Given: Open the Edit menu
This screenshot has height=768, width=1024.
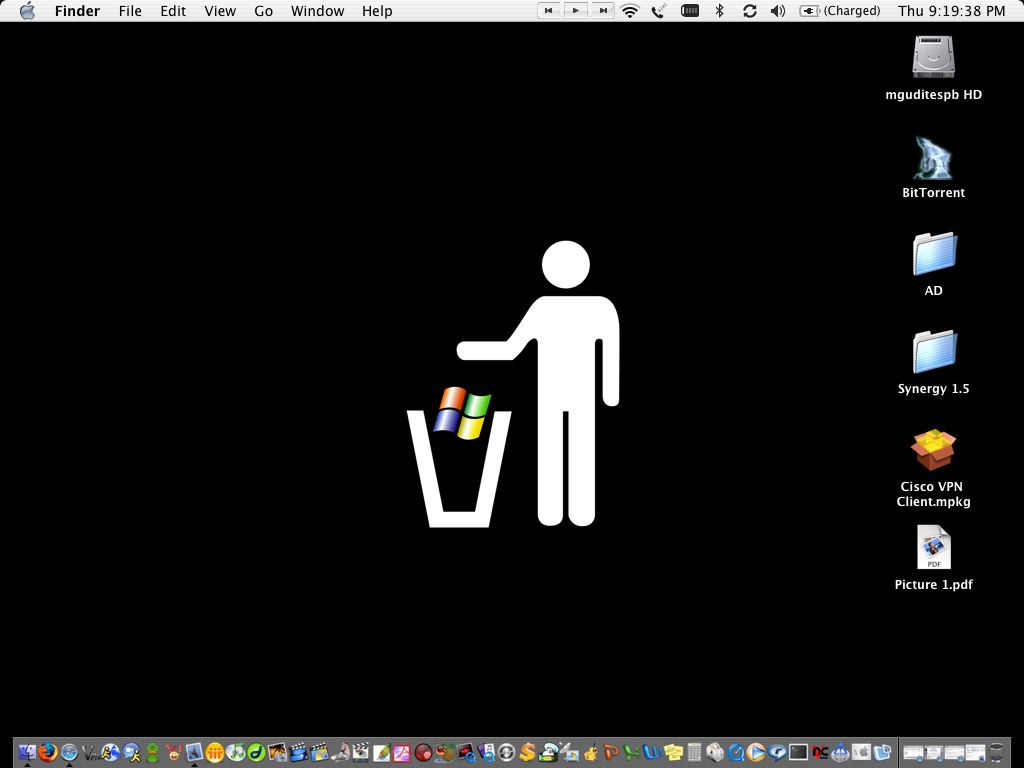Looking at the screenshot, I should pos(173,11).
